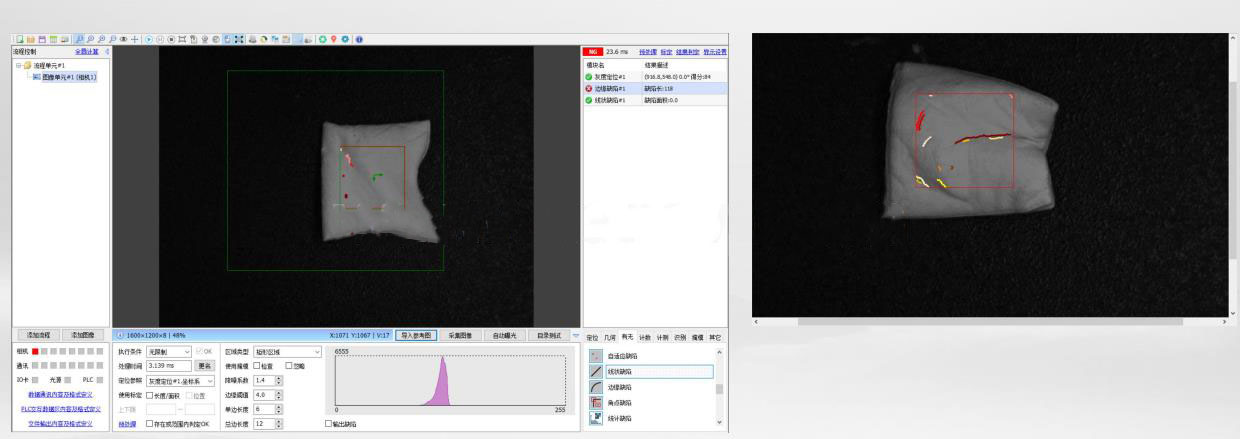Click the 更名 button
The width and height of the screenshot is (1240, 439).
click(204, 366)
